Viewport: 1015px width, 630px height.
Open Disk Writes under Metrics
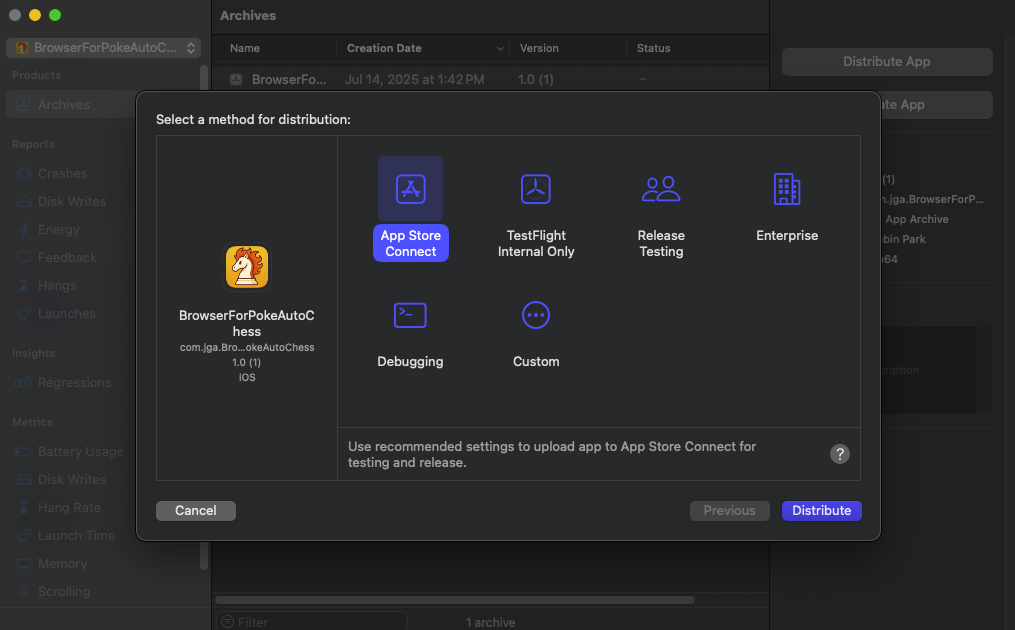tap(72, 479)
